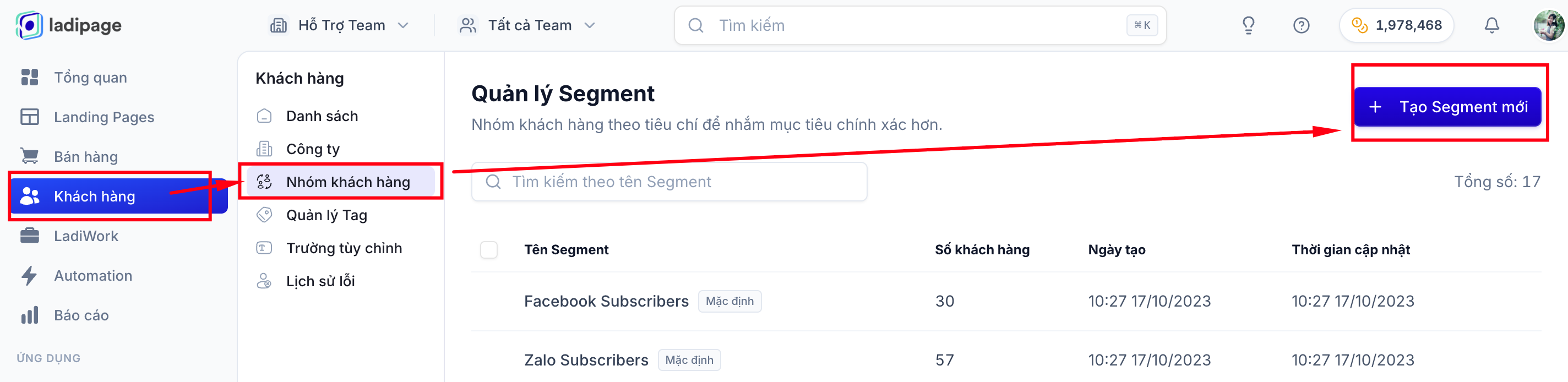Toggle the select-all Segment checkbox
1568x382 pixels.
[489, 250]
